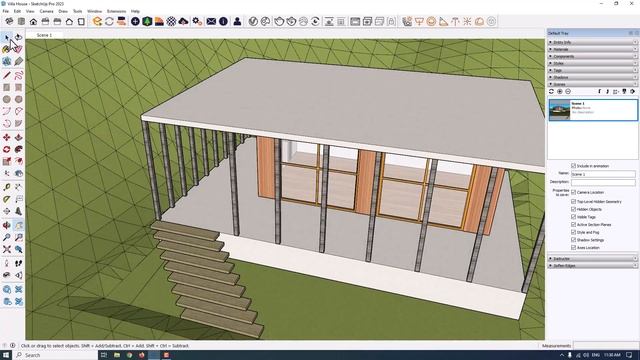Image resolution: width=640 pixels, height=360 pixels.
Task: Click the Measurements value box
Action: tap(606, 345)
